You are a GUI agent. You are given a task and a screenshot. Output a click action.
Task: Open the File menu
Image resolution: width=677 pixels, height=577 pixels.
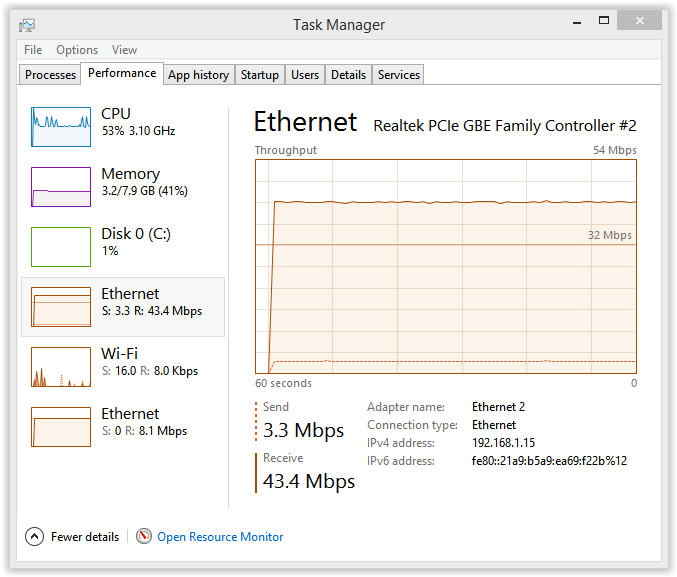(x=33, y=50)
